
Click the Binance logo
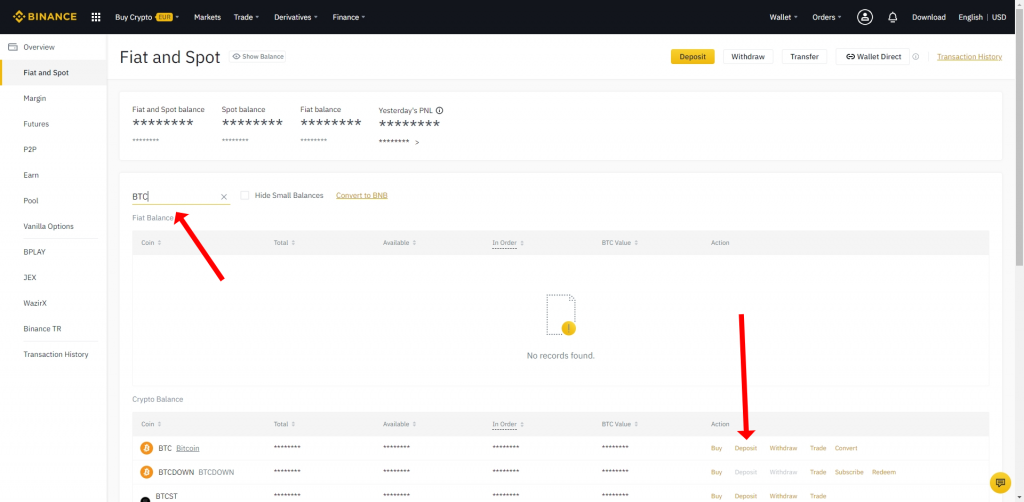click(x=44, y=17)
